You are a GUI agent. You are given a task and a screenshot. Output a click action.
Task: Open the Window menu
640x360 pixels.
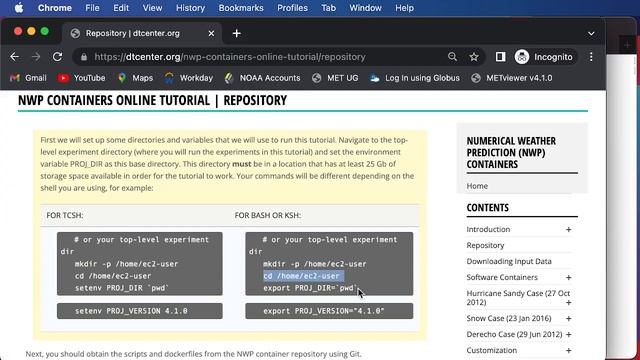click(365, 8)
